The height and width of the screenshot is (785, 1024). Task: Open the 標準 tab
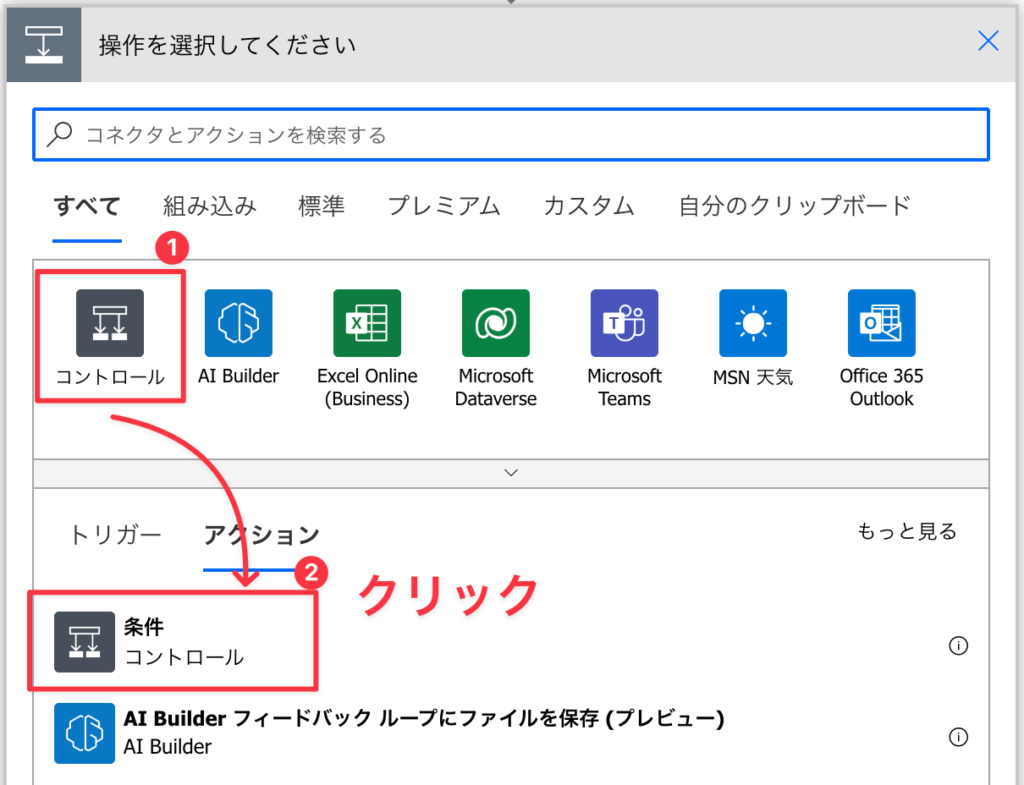click(321, 206)
